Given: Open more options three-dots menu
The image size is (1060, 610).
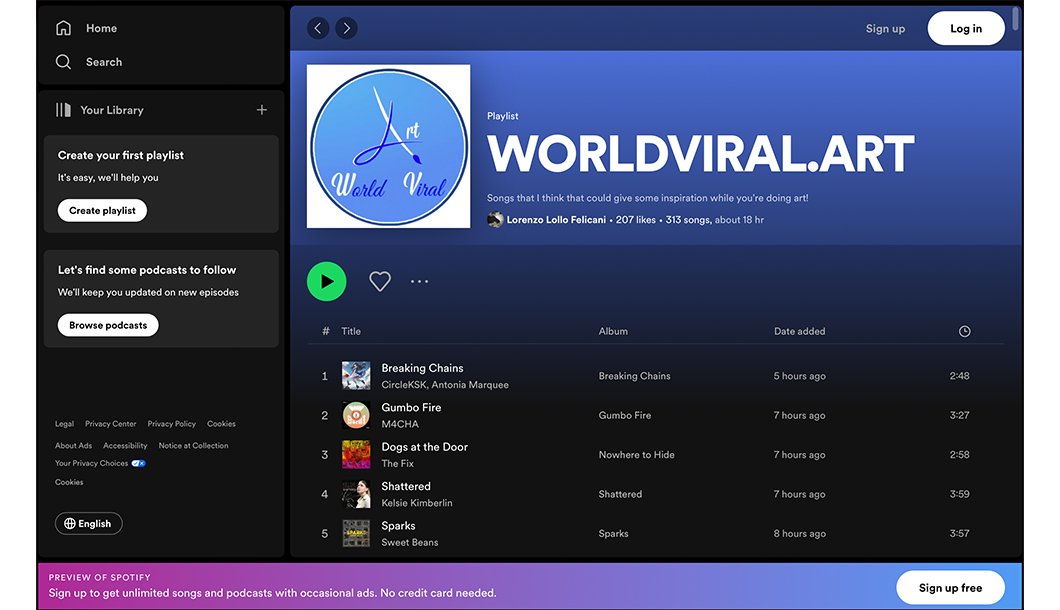Looking at the screenshot, I should pyautogui.click(x=419, y=281).
